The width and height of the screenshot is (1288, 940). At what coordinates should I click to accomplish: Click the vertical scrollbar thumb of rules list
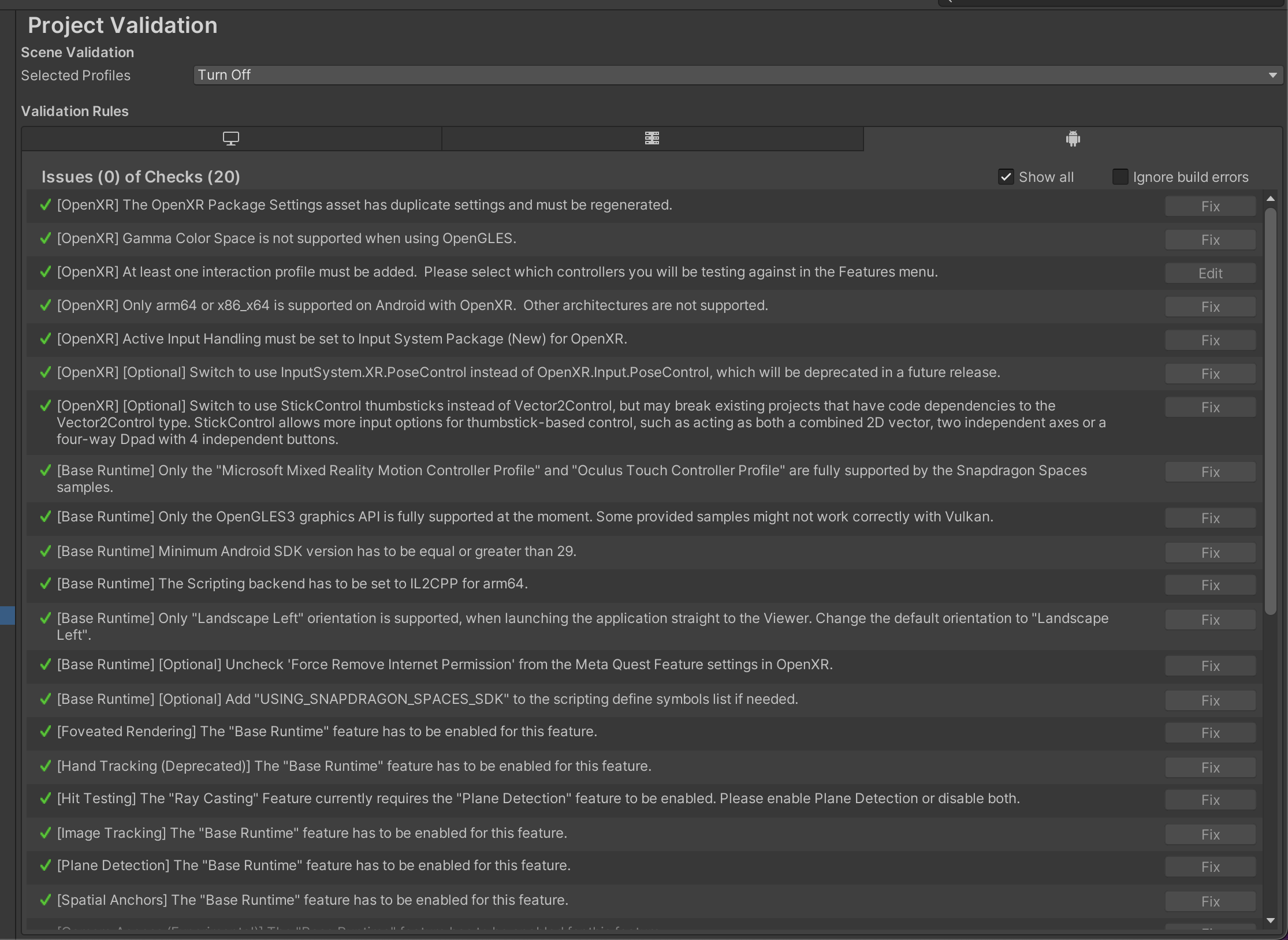tap(1270, 410)
